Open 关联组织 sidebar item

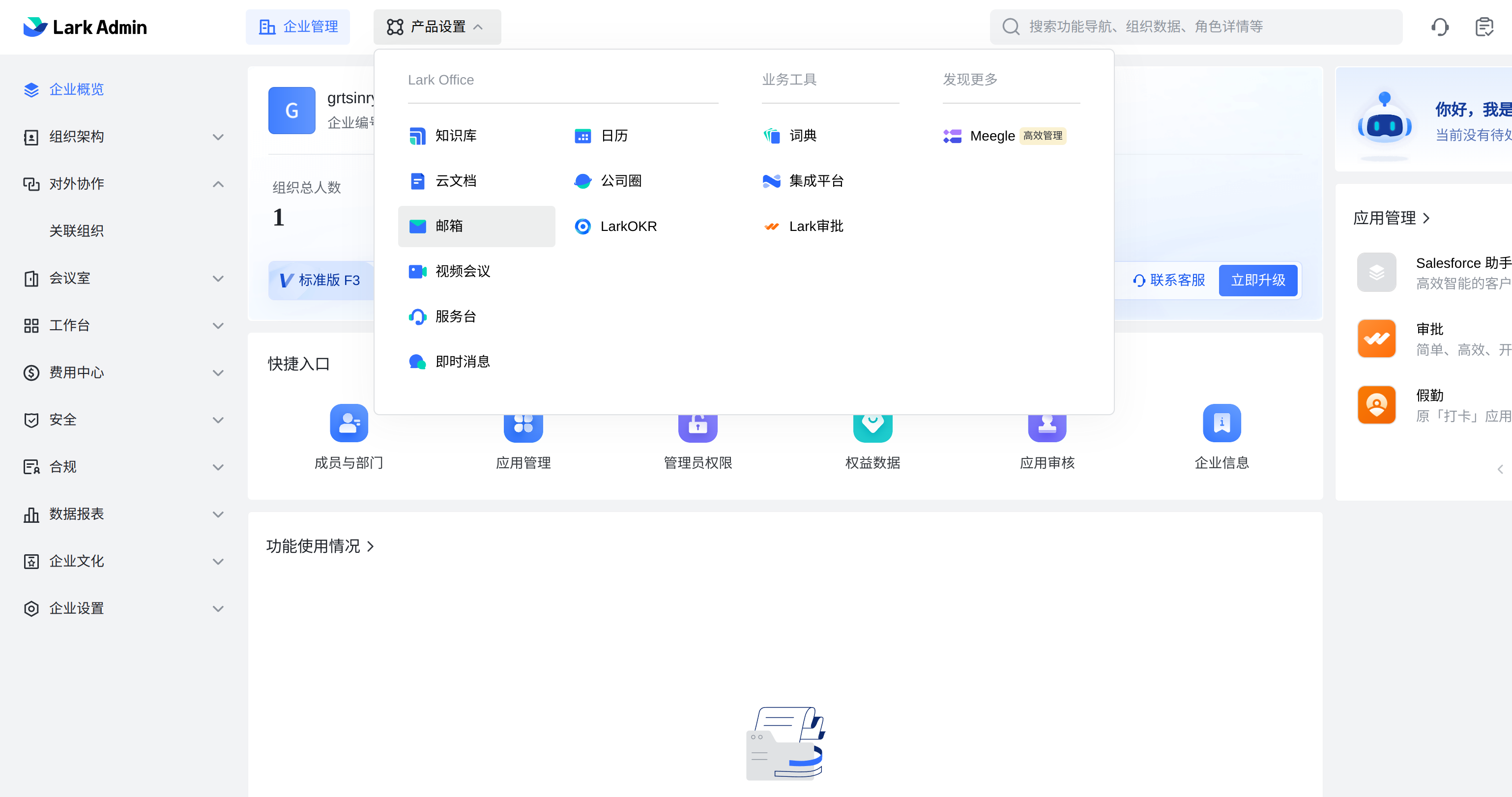[76, 231]
